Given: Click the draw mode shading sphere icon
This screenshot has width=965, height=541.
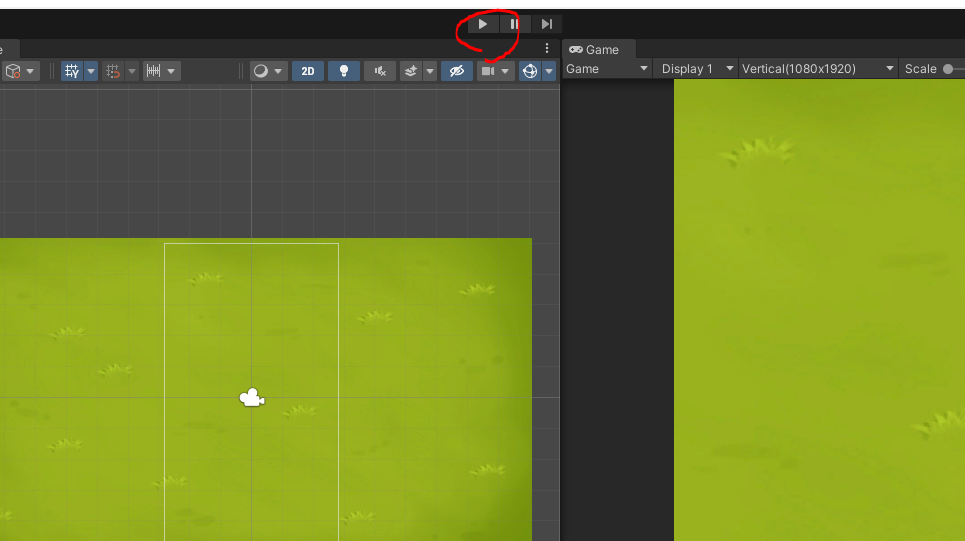Looking at the screenshot, I should tap(260, 71).
